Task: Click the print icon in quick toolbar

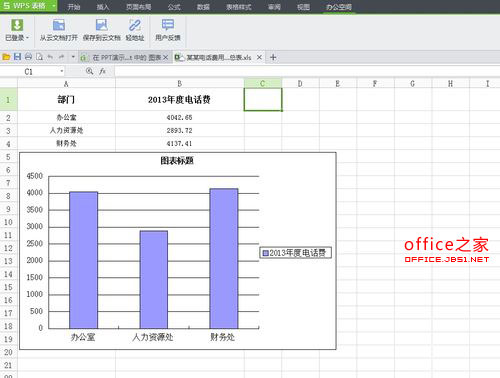Action: [28, 57]
